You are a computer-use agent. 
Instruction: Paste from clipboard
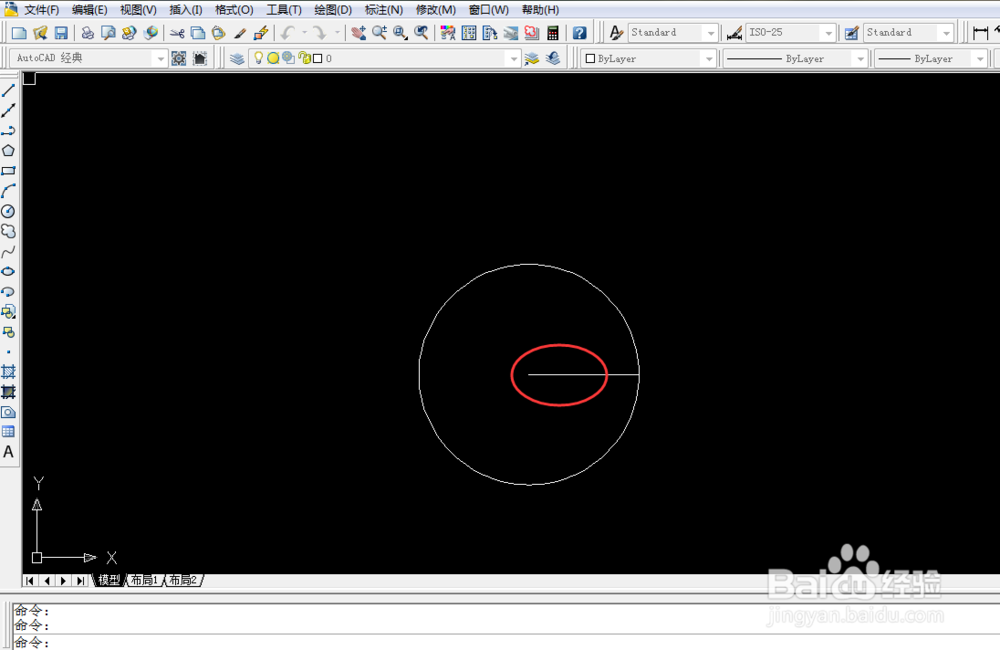coord(219,33)
